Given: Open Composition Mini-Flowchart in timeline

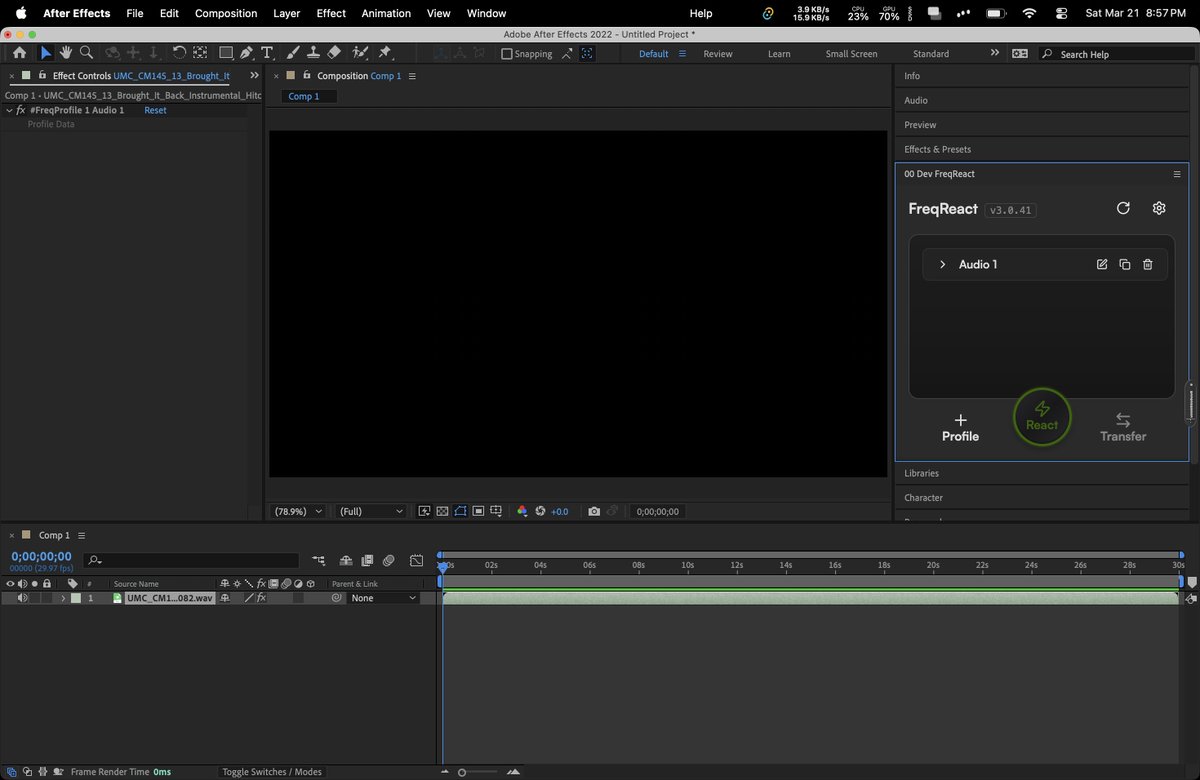Looking at the screenshot, I should pos(319,561).
